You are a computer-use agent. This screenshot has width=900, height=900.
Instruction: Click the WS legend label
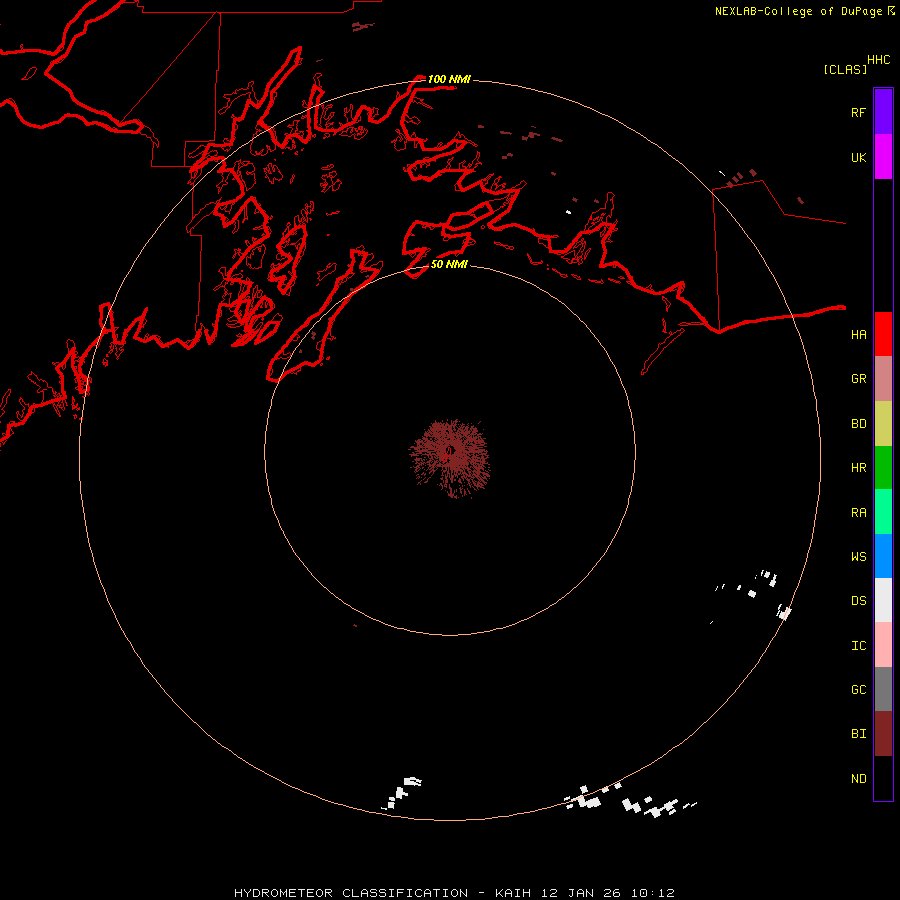coord(858,556)
